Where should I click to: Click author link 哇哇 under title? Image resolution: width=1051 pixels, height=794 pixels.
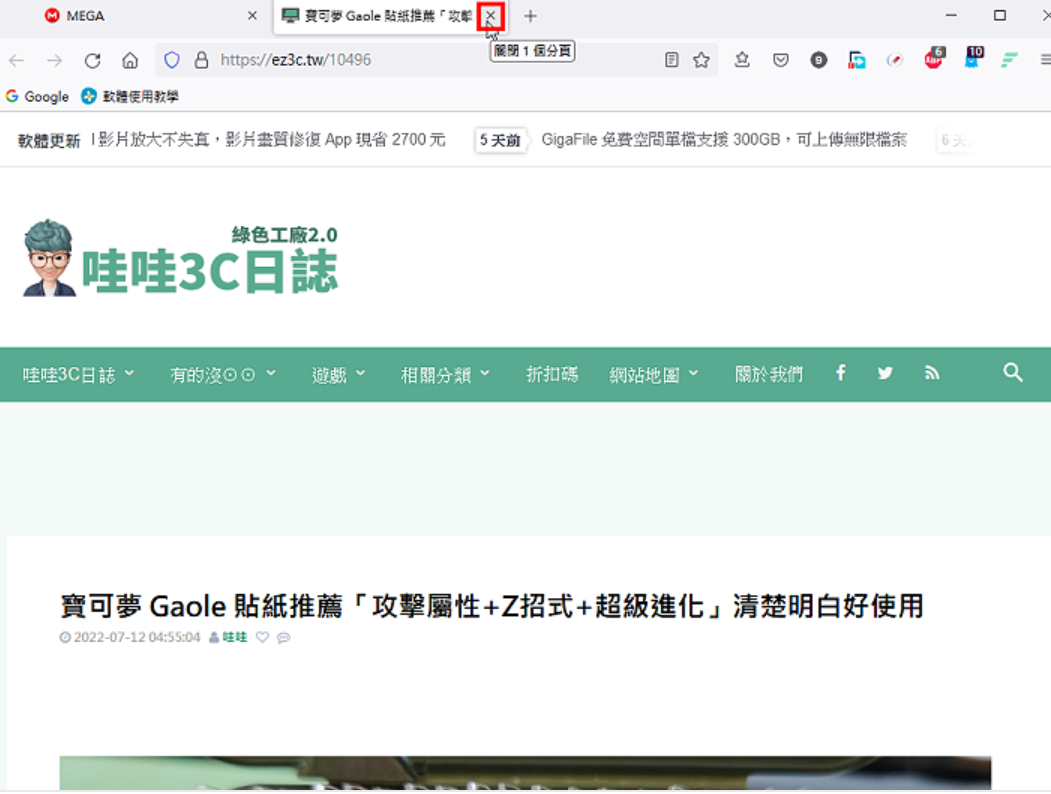(x=235, y=637)
